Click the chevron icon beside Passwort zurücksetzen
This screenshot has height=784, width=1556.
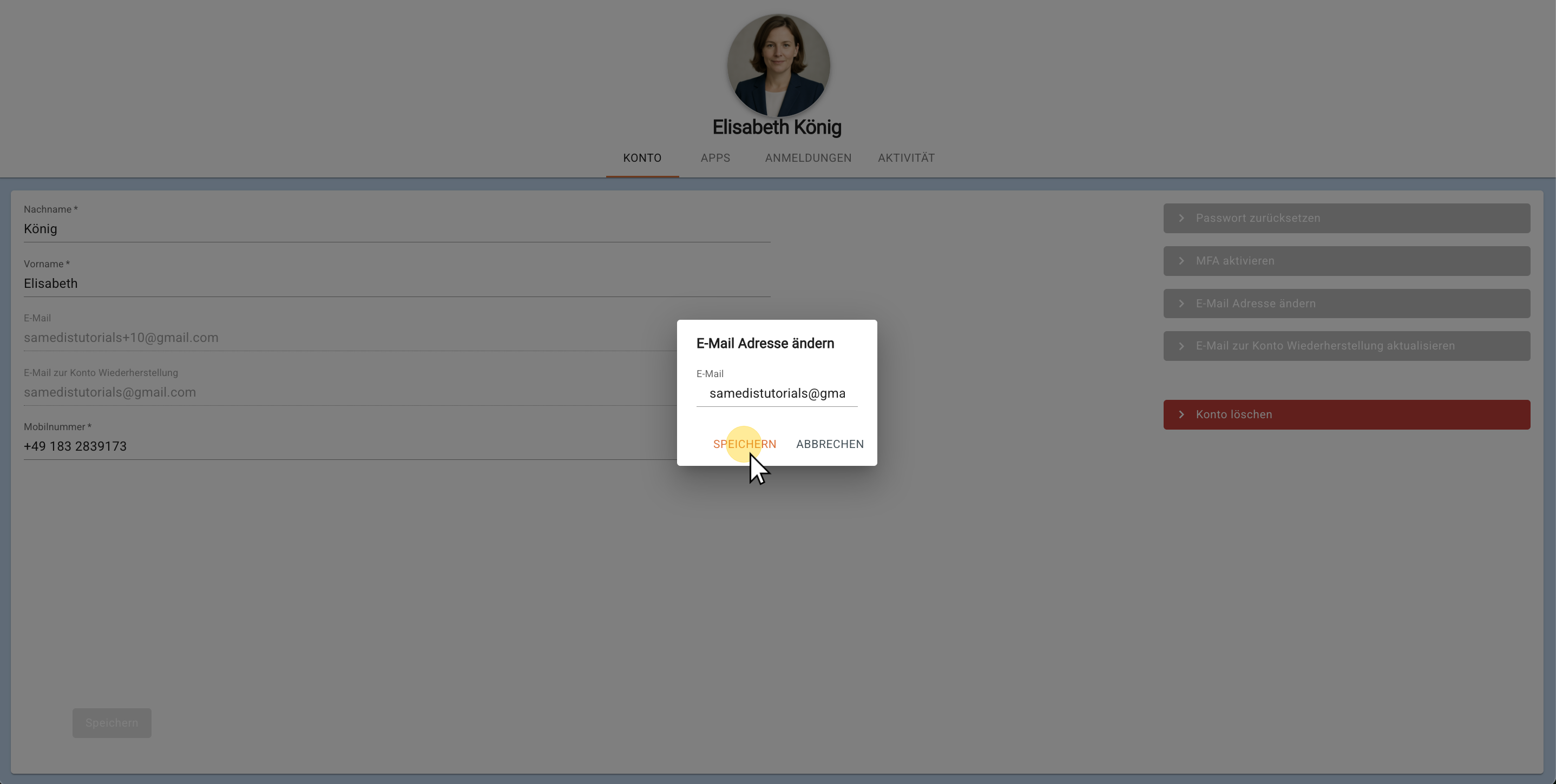click(x=1181, y=218)
